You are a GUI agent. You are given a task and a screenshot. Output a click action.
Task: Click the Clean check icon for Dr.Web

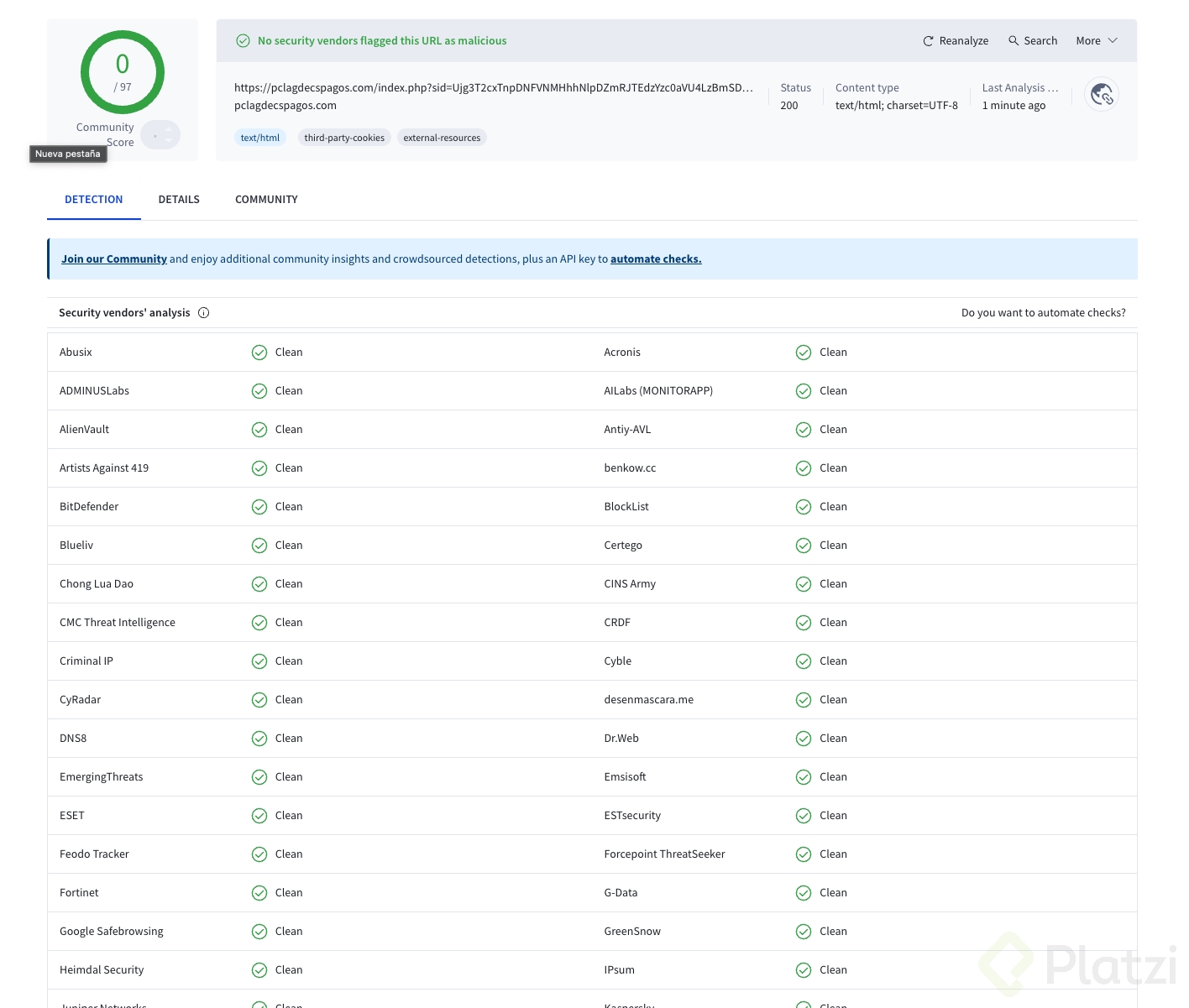click(x=804, y=739)
